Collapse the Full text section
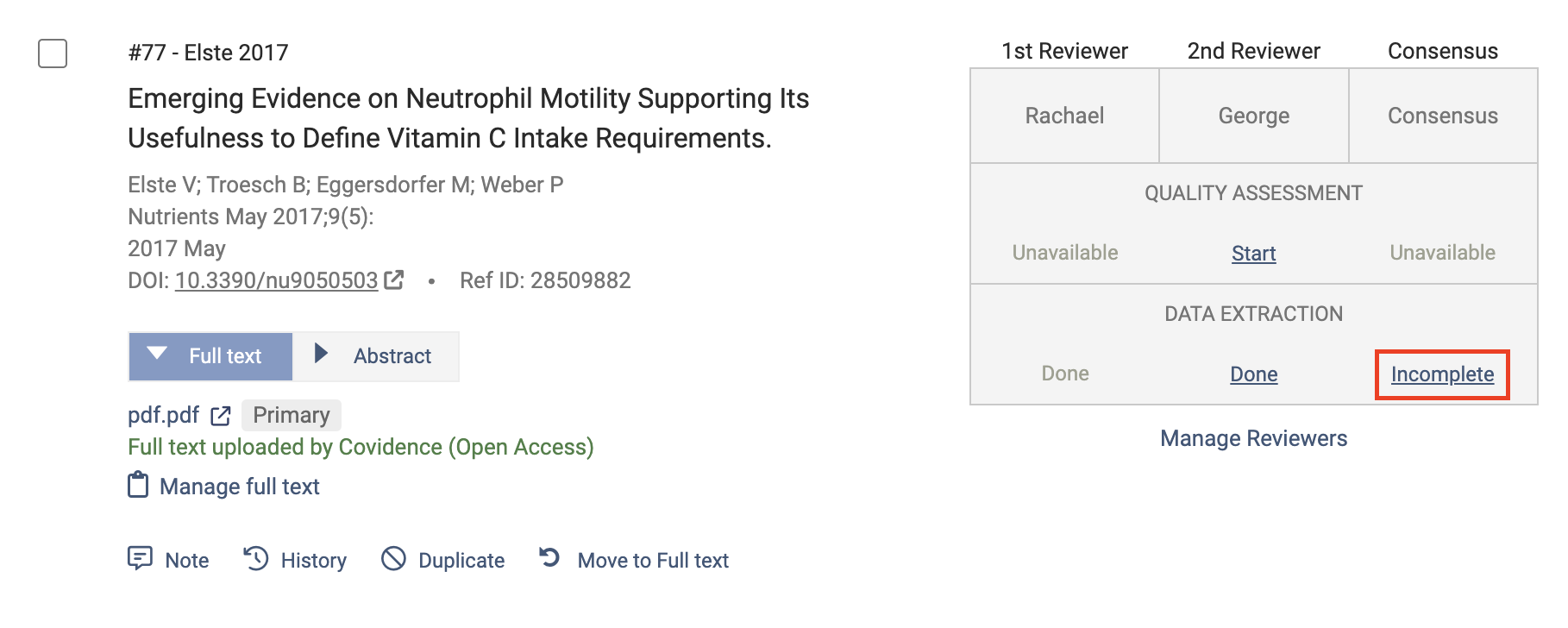Viewport: 1568px width, 628px height. click(210, 356)
